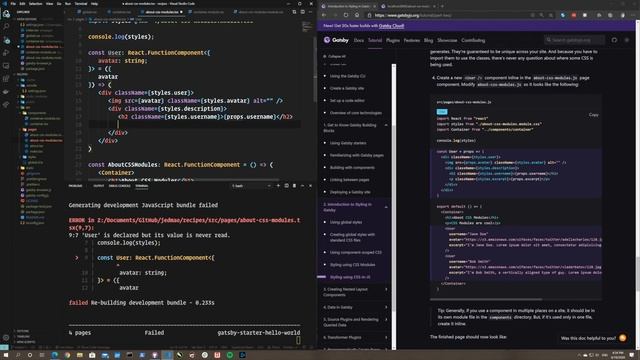Viewport: 640px width, 360px height.
Task: Click Collapse All in the tutorial sidebar
Action: pyautogui.click(x=335, y=56)
